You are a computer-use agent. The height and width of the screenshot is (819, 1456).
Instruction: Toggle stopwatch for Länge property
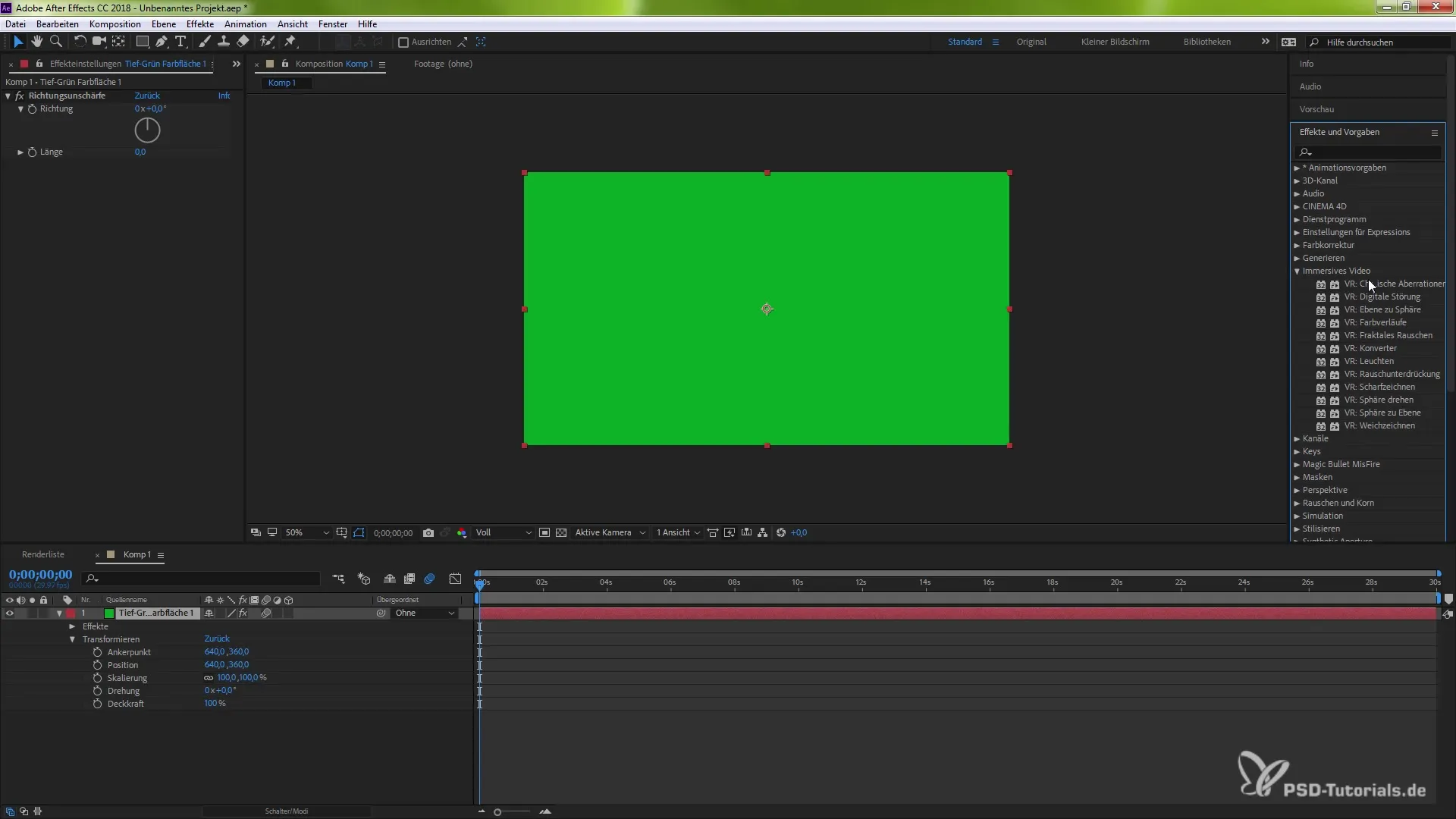(33, 152)
